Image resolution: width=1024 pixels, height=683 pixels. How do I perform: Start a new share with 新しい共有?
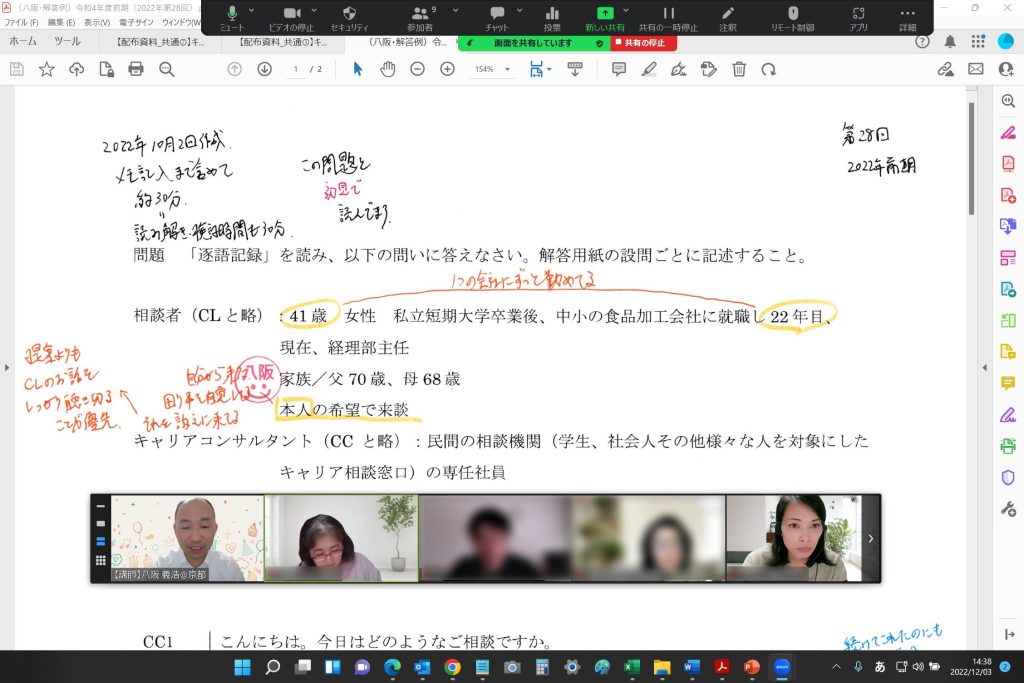pyautogui.click(x=607, y=17)
